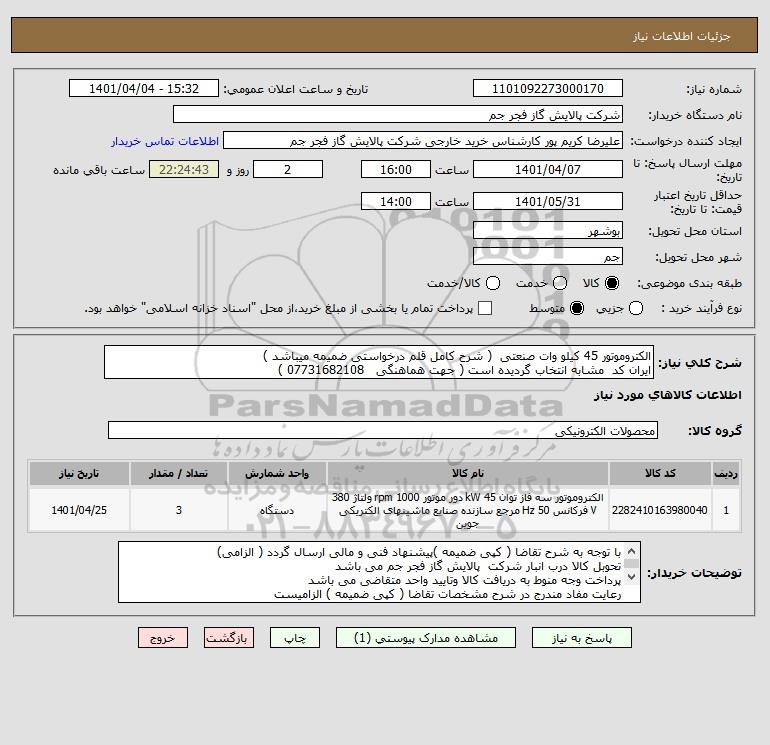The width and height of the screenshot is (770, 745).
Task: Click the بازگشت back button
Action: click(229, 637)
